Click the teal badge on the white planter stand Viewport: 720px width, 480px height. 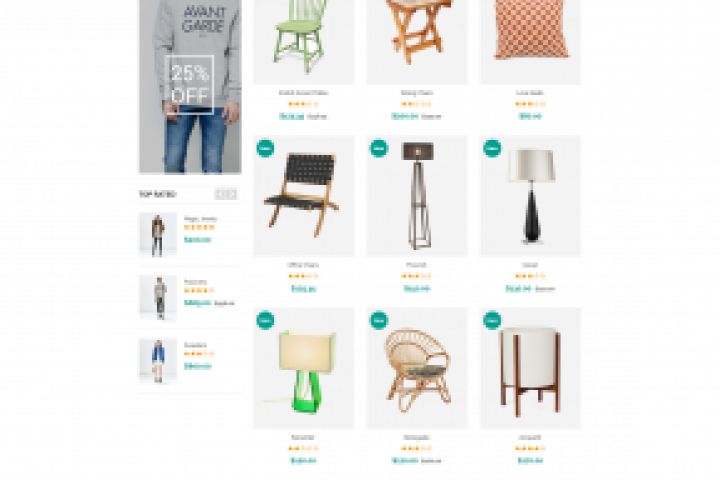coord(492,320)
